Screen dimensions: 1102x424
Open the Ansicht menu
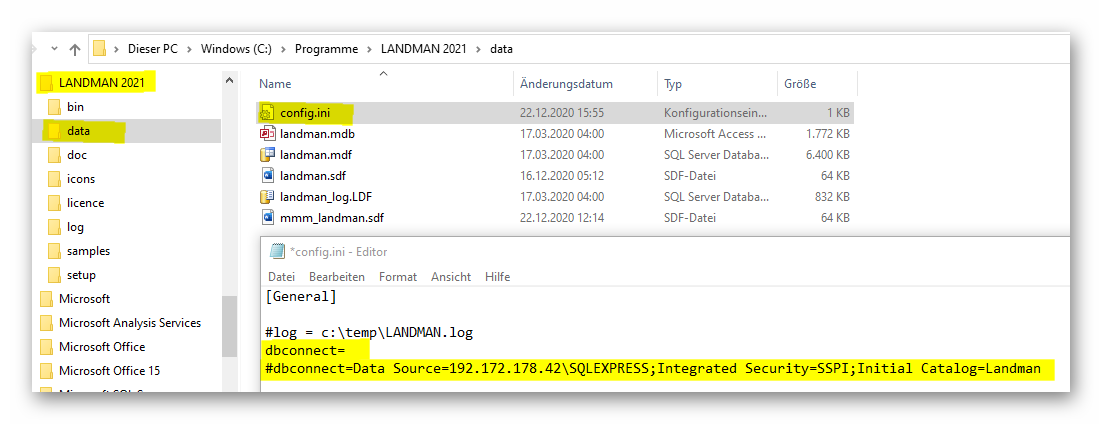(x=451, y=276)
